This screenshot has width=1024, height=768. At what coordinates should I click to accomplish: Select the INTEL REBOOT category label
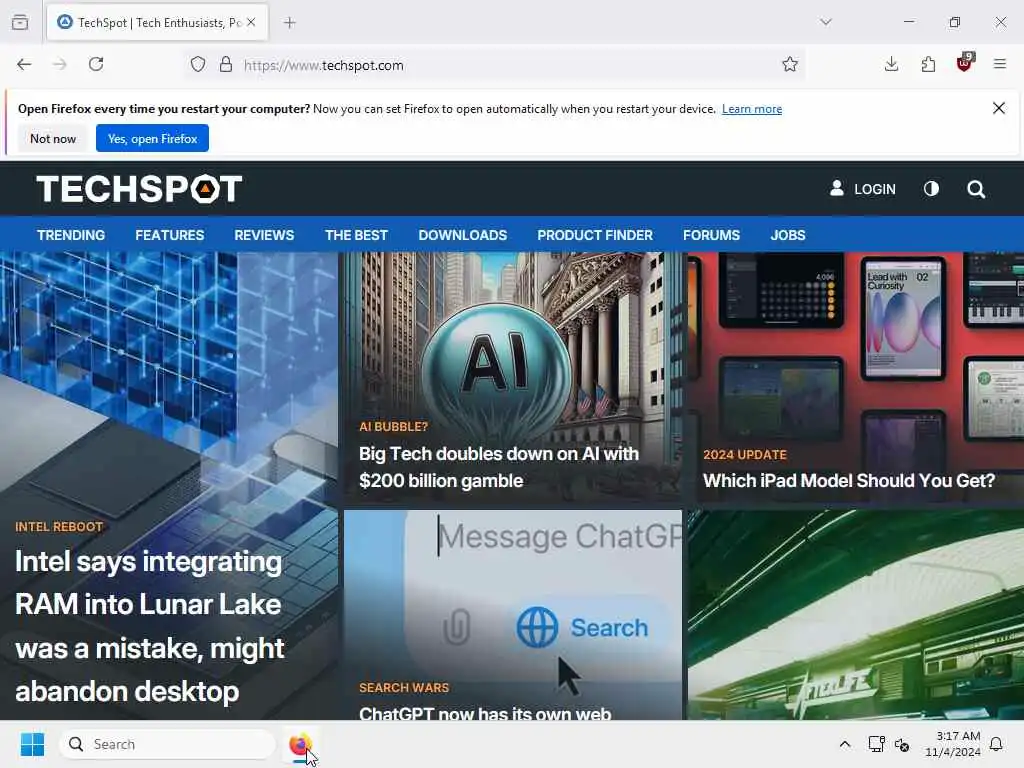coord(59,526)
